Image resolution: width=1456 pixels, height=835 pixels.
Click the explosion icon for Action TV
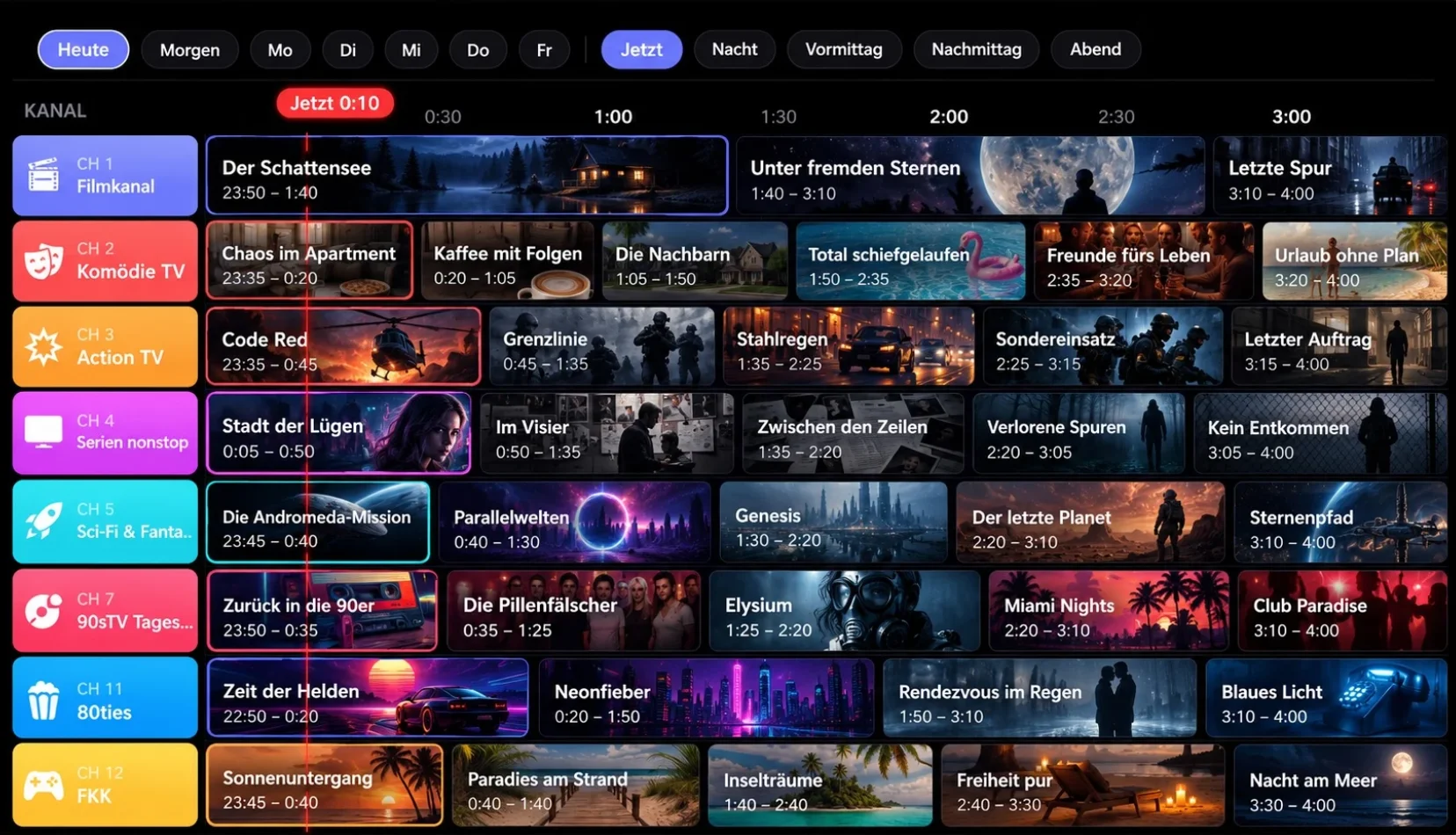44,347
